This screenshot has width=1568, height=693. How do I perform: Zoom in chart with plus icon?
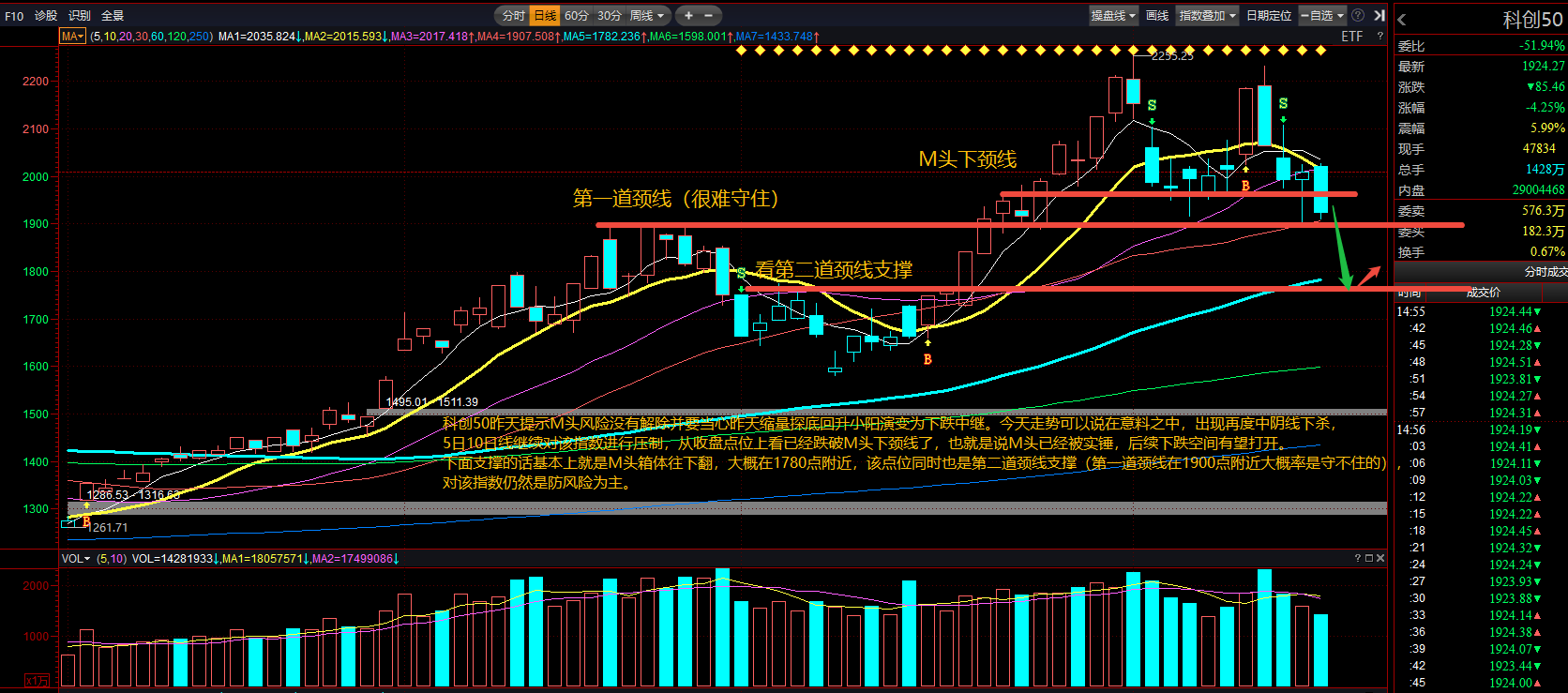pyautogui.click(x=688, y=15)
